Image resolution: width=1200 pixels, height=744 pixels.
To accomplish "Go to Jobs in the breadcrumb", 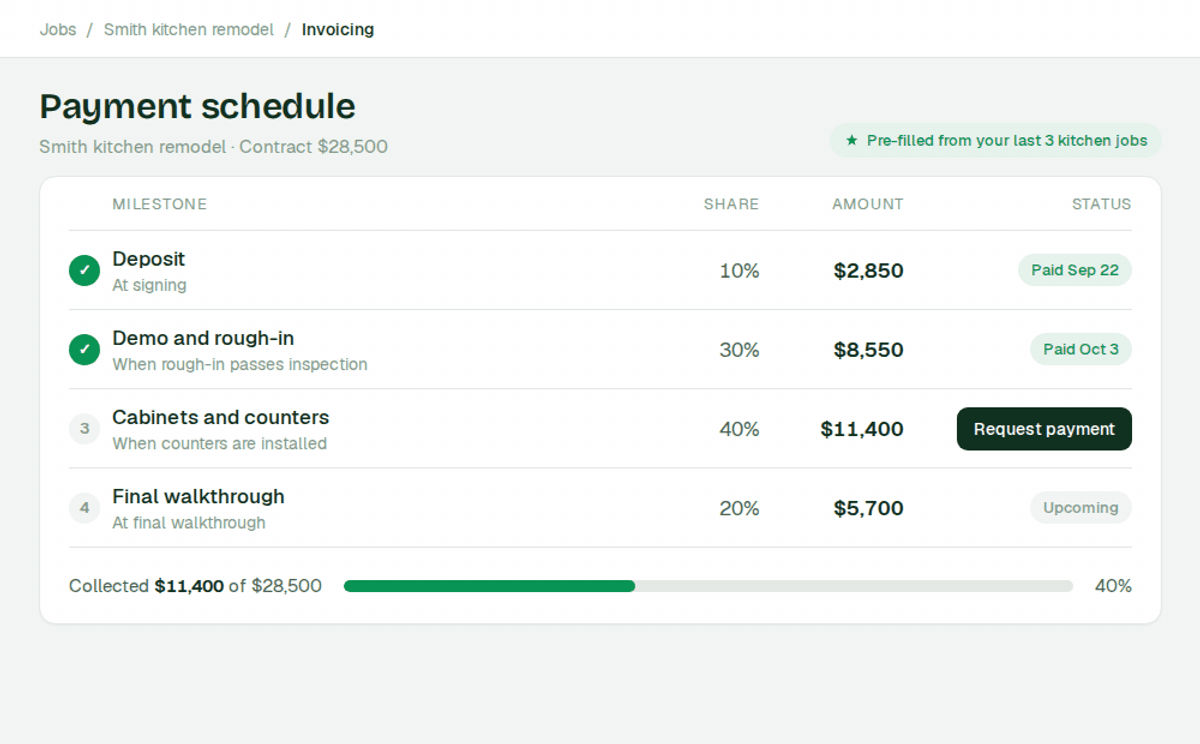I will pos(58,30).
